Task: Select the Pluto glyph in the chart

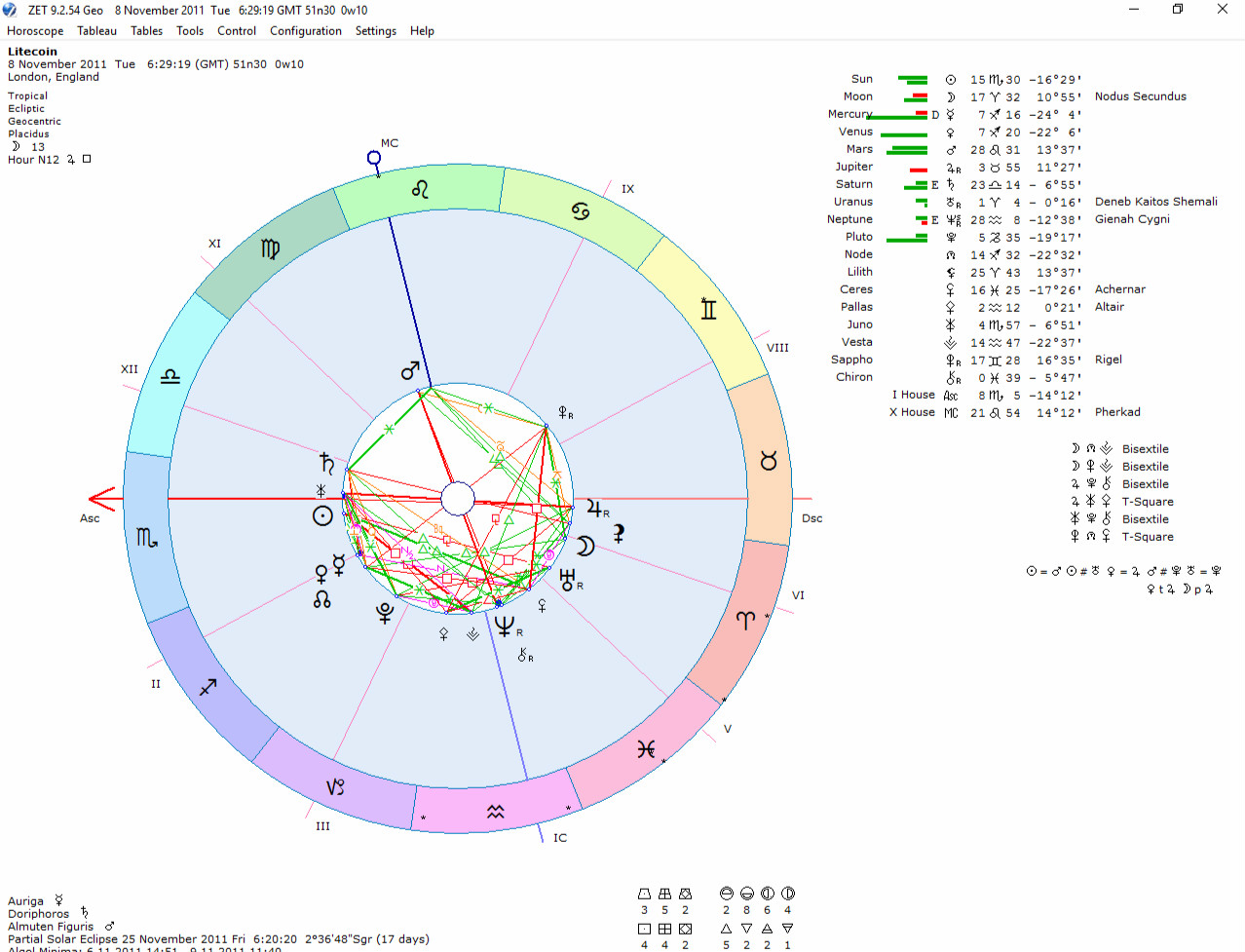Action: point(385,613)
